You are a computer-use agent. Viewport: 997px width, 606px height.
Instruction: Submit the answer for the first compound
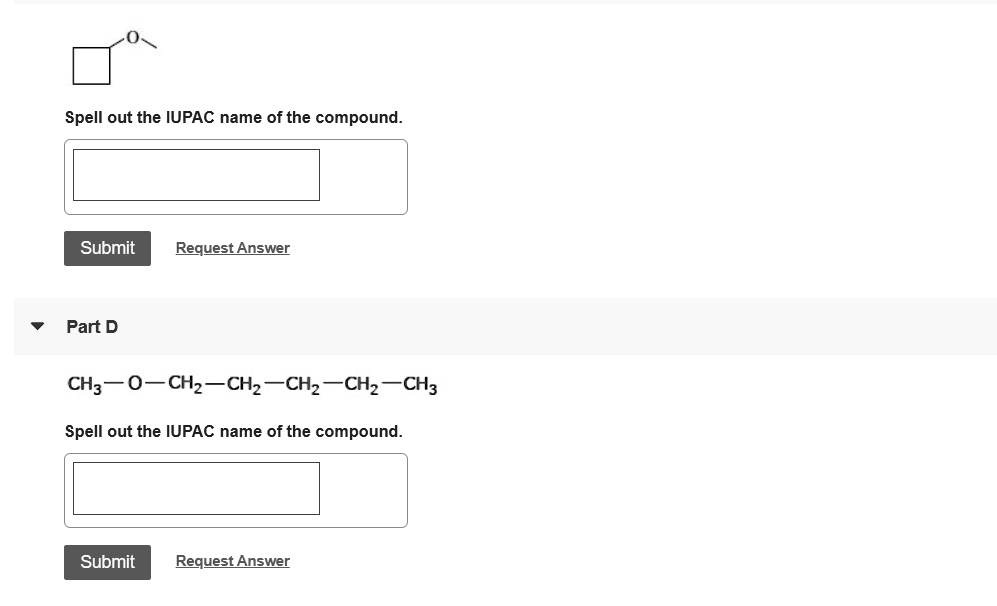(107, 248)
